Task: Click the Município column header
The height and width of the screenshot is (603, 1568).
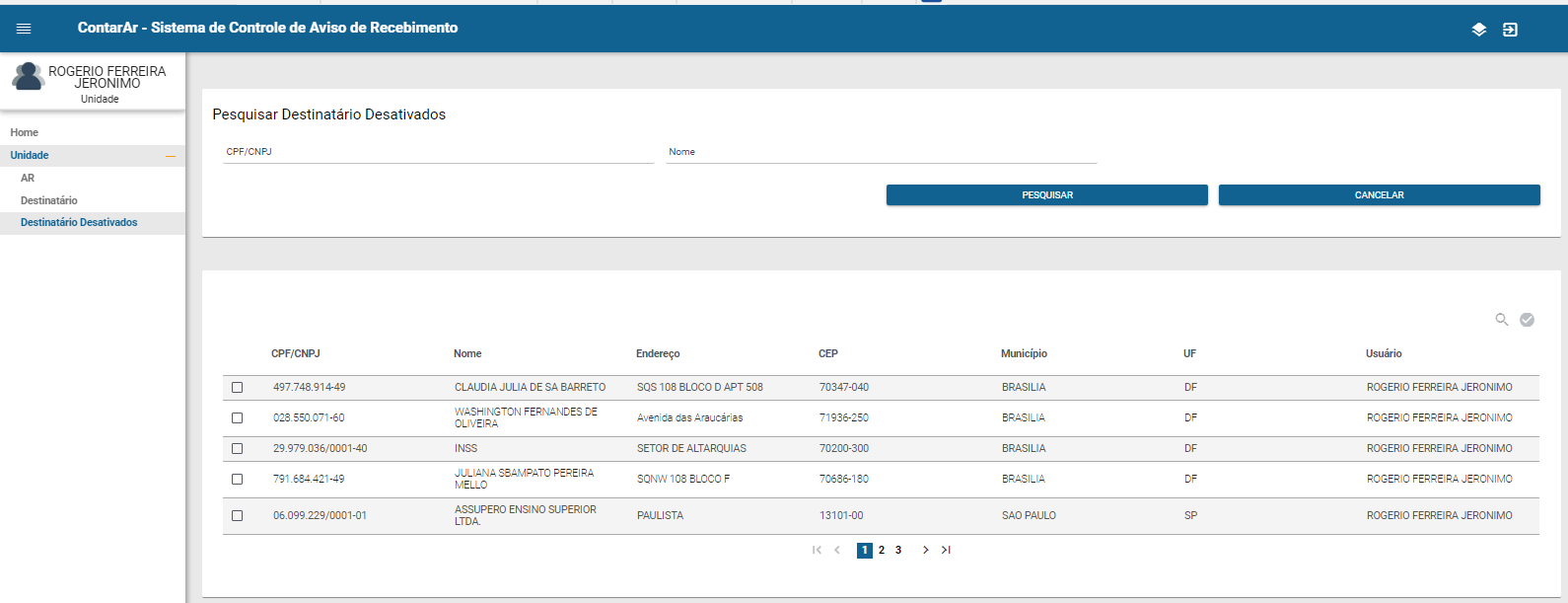Action: pyautogui.click(x=1025, y=353)
